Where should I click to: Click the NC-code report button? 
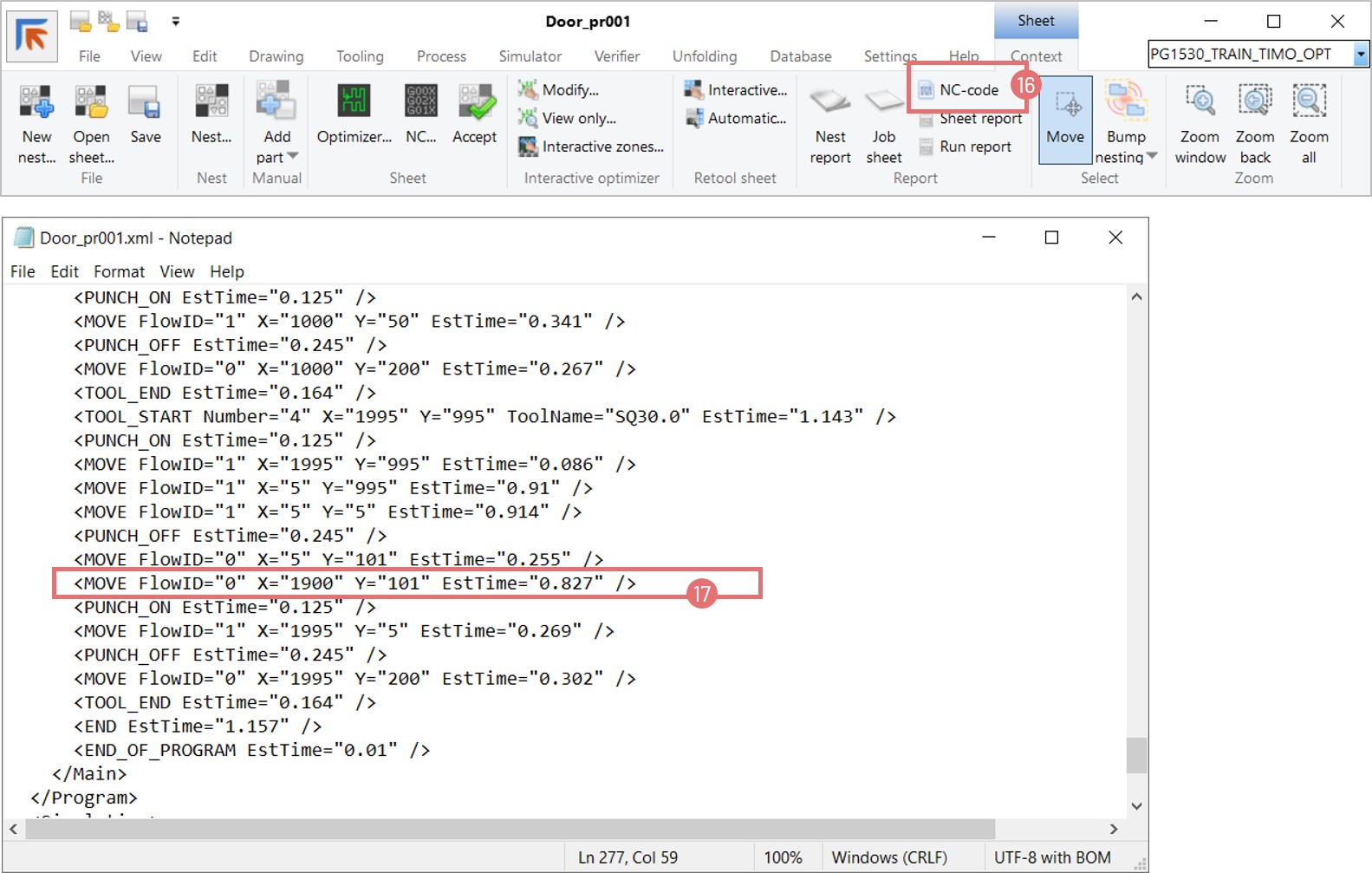tap(968, 89)
